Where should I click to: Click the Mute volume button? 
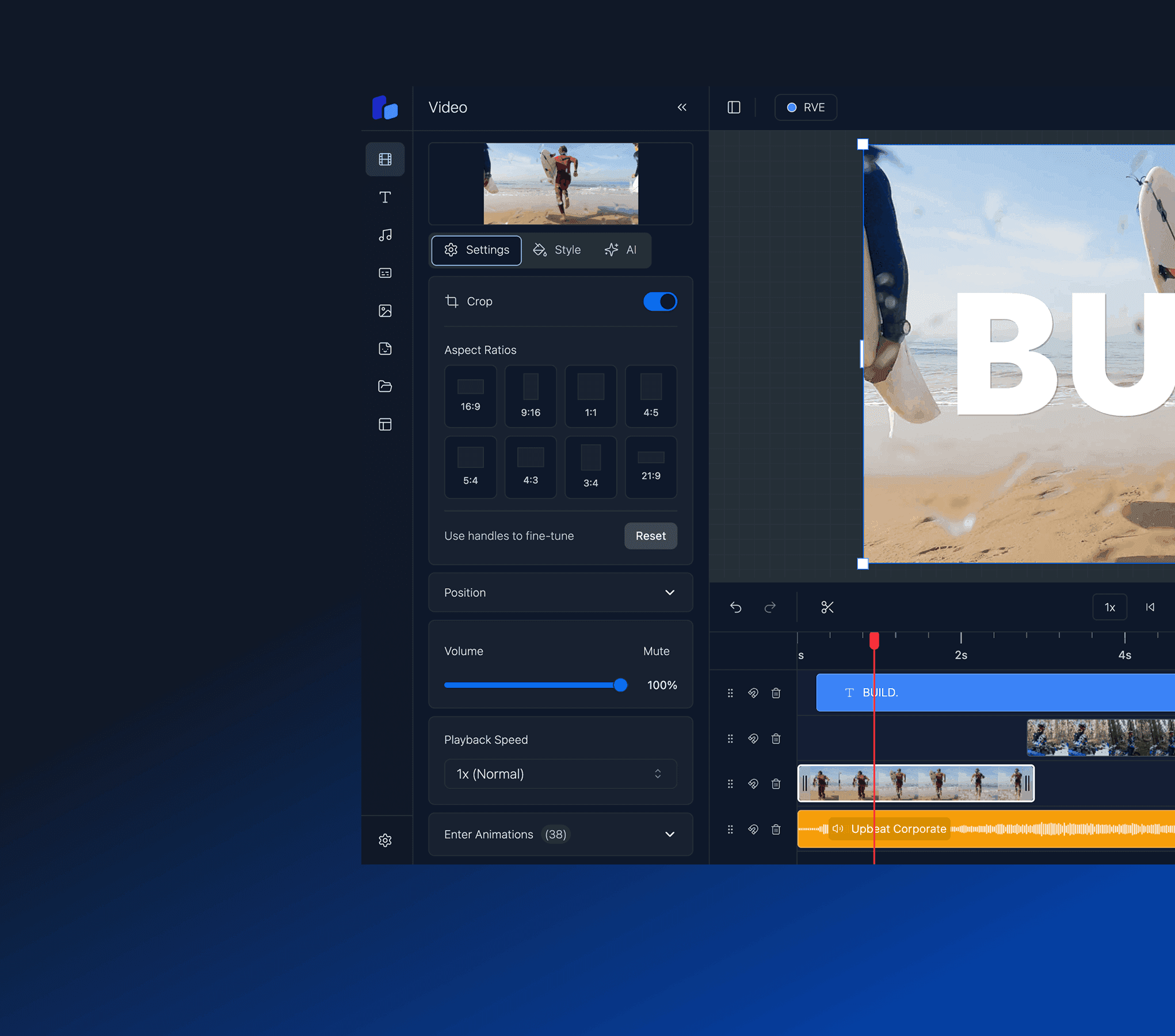[x=656, y=651]
